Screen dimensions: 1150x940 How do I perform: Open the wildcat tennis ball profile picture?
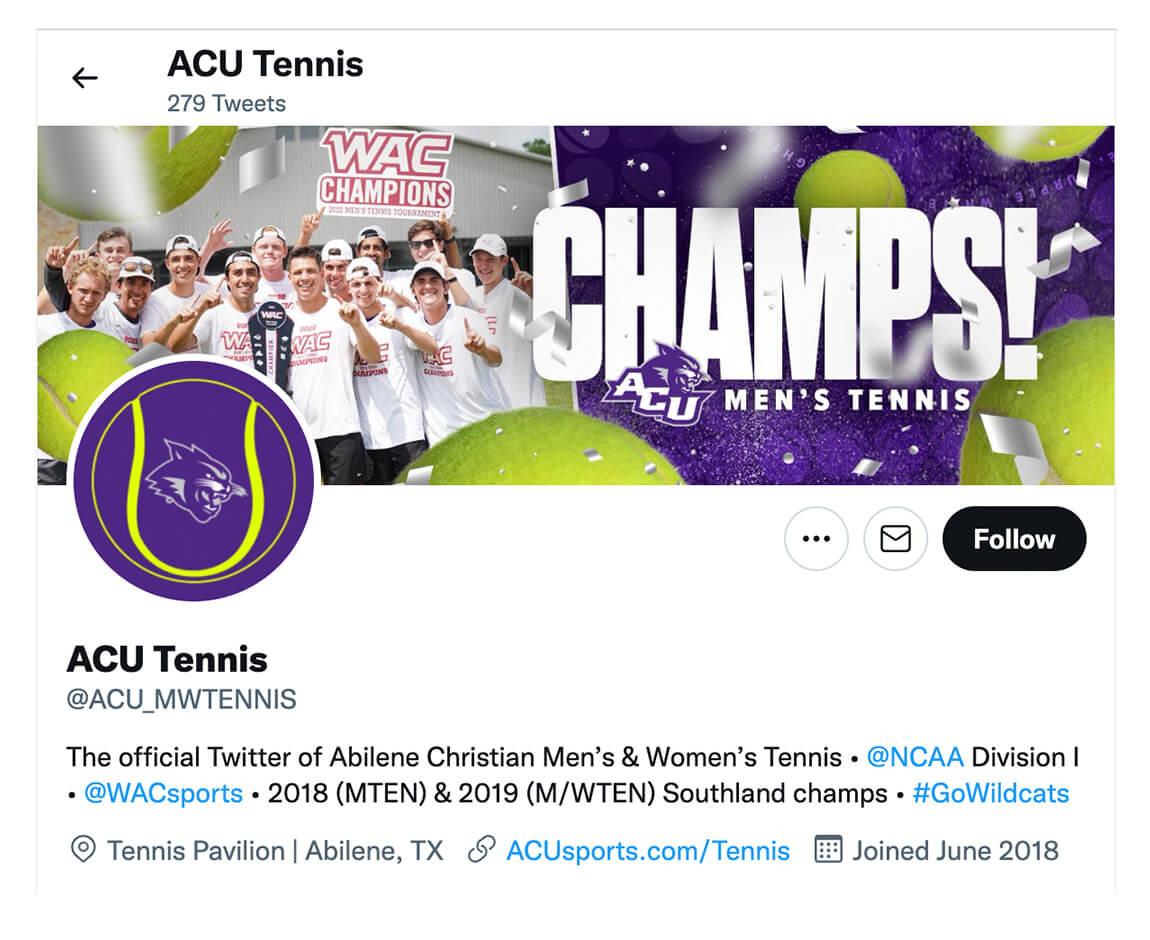pyautogui.click(x=193, y=480)
